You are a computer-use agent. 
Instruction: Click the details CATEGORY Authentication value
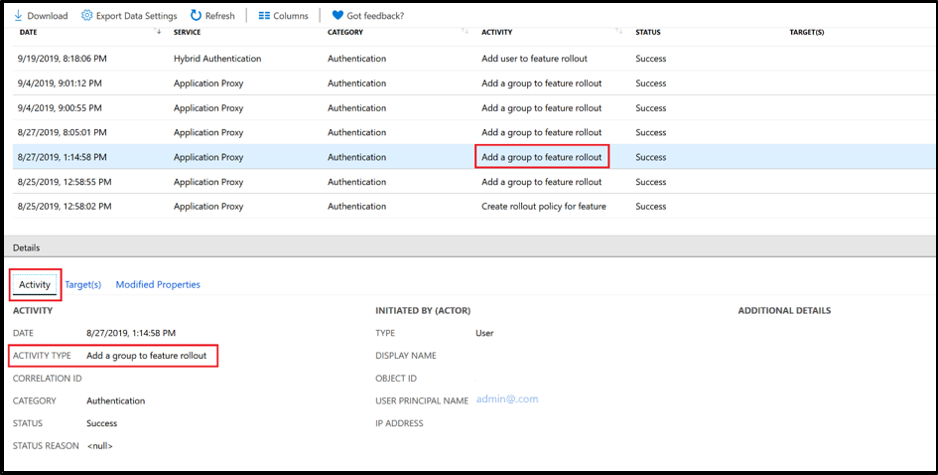(x=115, y=401)
